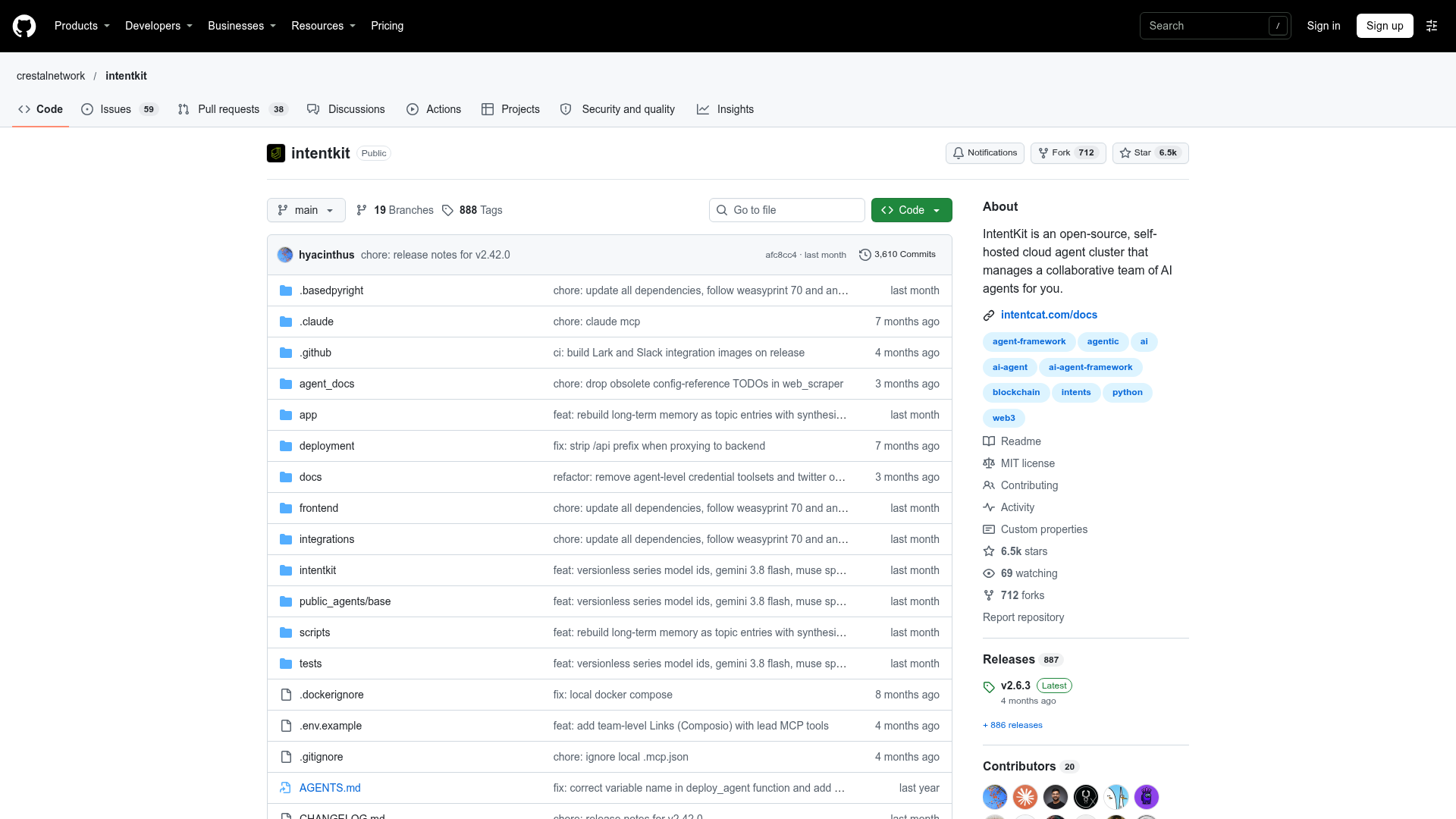Open the purple contributor avatar
The height and width of the screenshot is (819, 1456).
tap(1147, 797)
